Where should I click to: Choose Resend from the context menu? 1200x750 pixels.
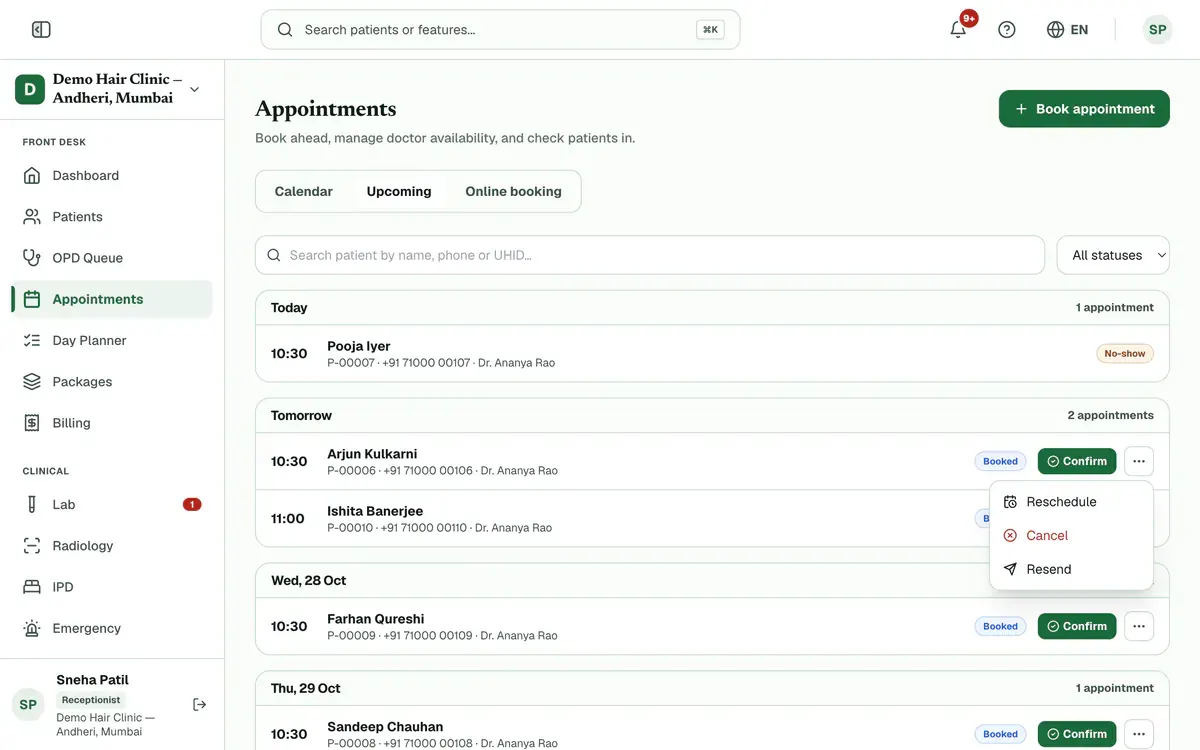pos(1071,569)
